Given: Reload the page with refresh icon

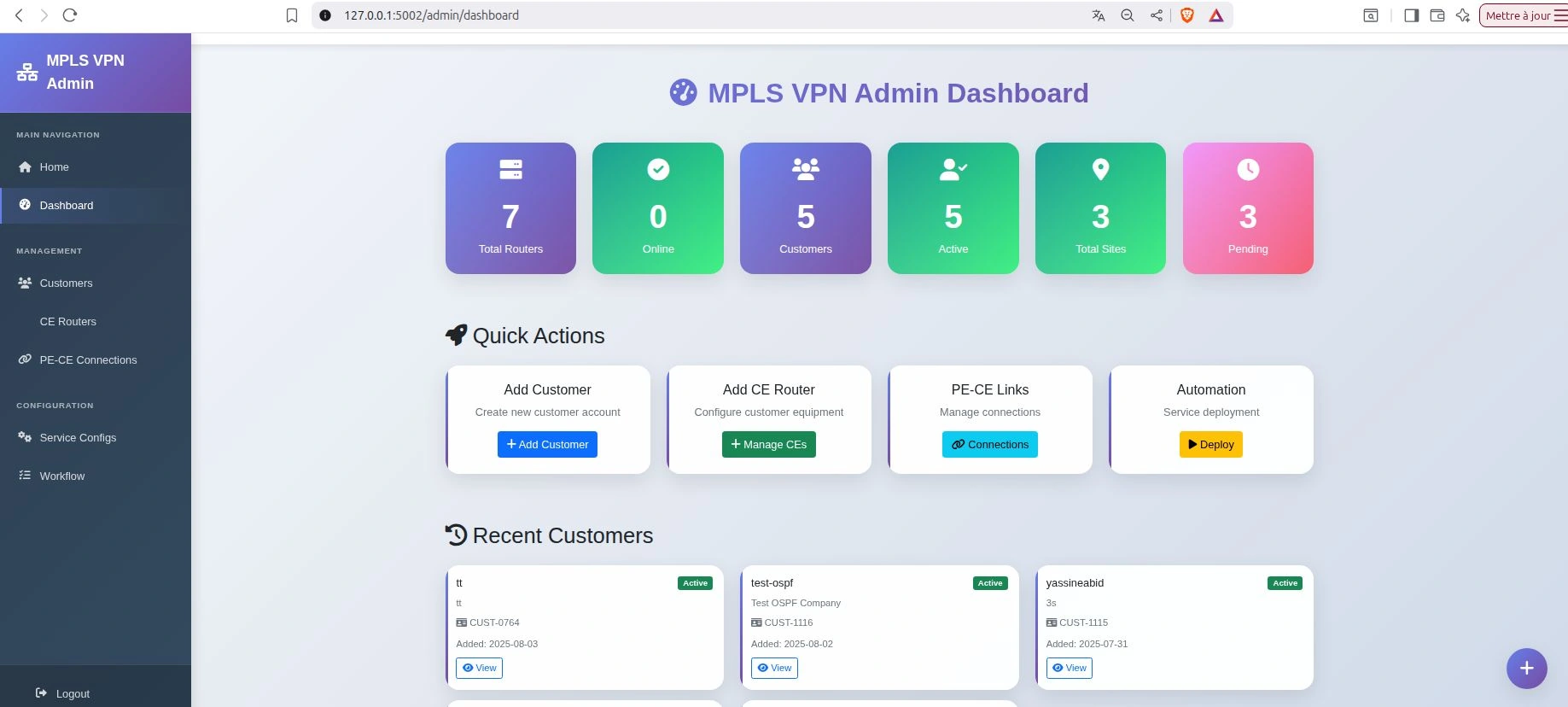Looking at the screenshot, I should pyautogui.click(x=70, y=15).
